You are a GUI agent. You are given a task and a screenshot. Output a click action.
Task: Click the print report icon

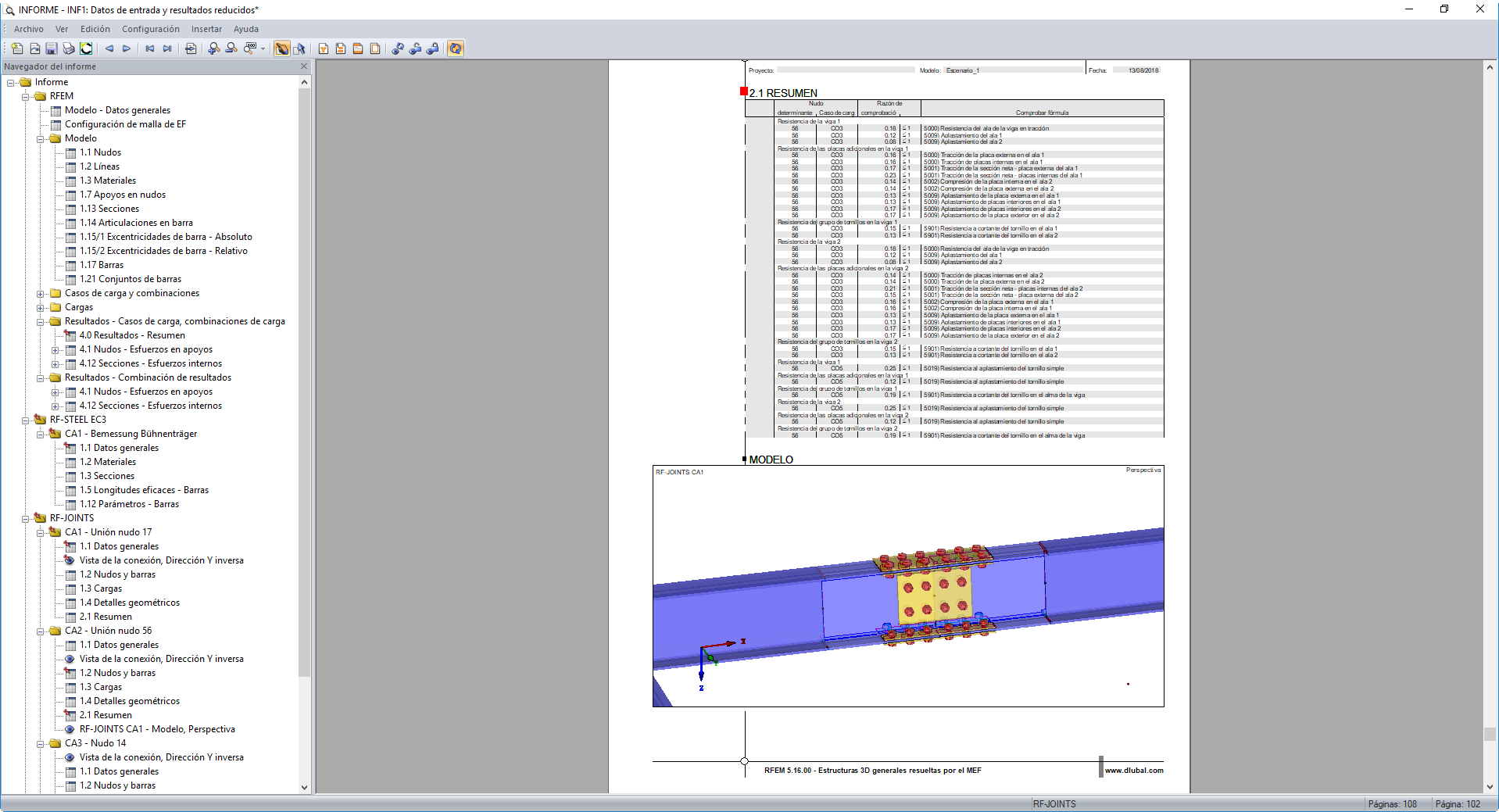69,48
